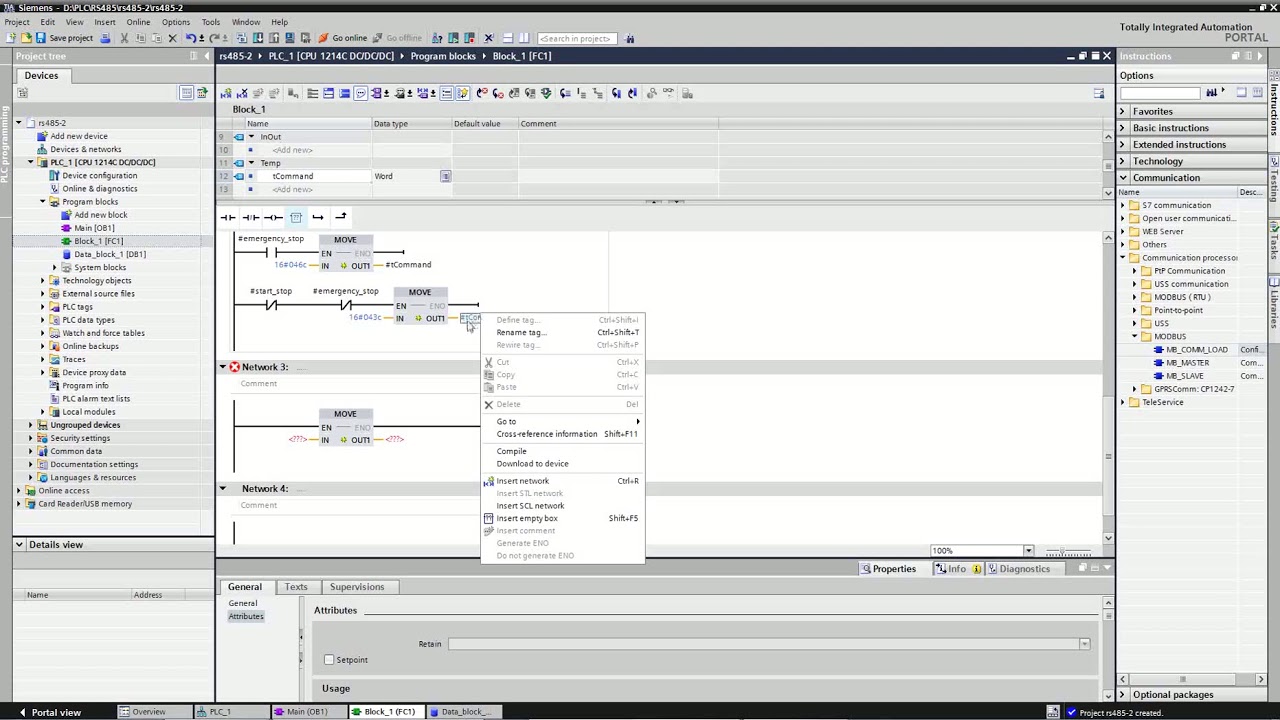This screenshot has height=720, width=1280.
Task: Insert a normally open contact from the LAD toolbar
Action: 228,217
